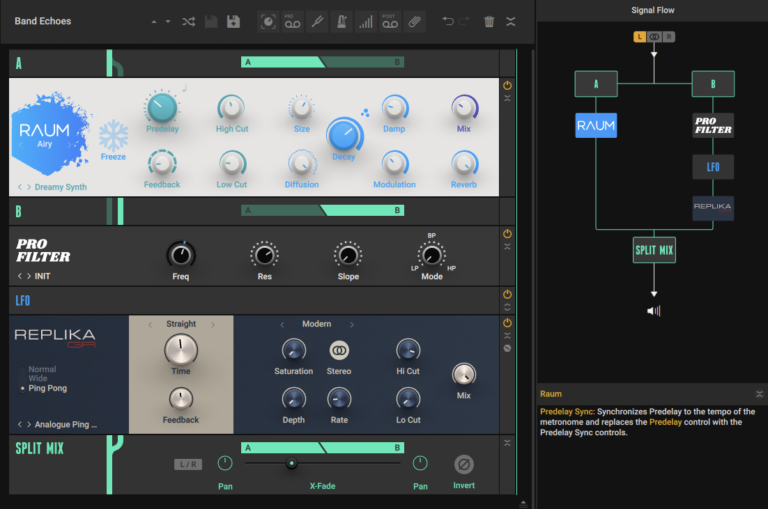
Task: Select the REPLIKA block in Signal Flow
Action: [713, 208]
